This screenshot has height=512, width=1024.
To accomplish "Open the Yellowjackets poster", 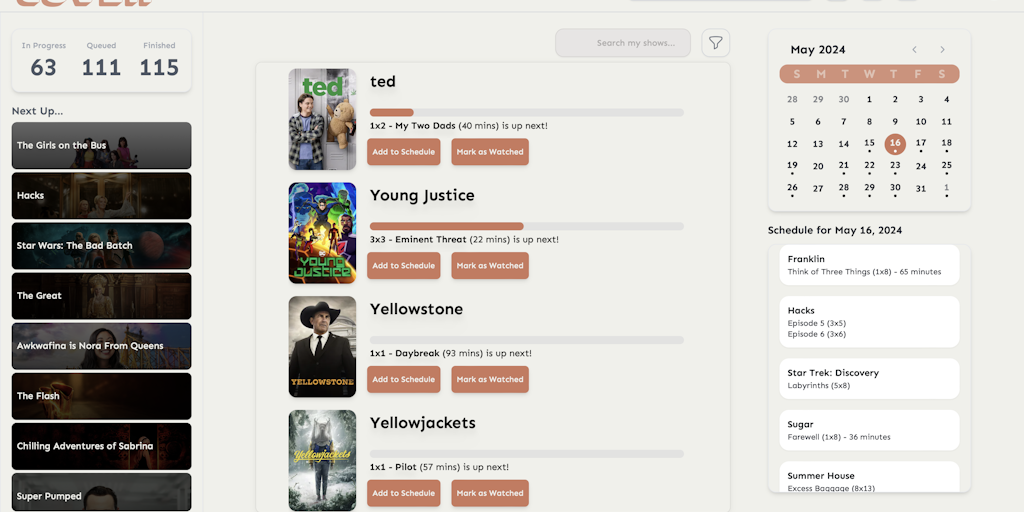I will (322, 460).
